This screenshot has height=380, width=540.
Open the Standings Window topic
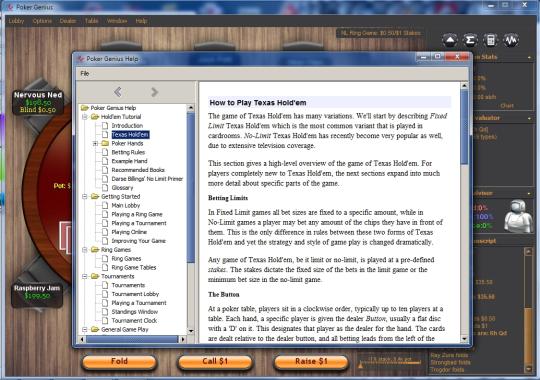pos(135,312)
